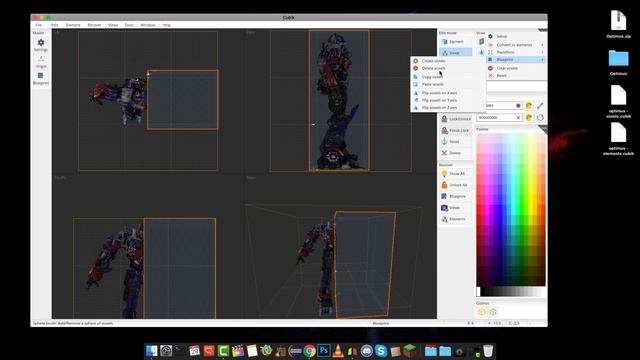Launch Google Chrome from the Dock
Viewport: 640px width, 360px height.
(x=309, y=351)
